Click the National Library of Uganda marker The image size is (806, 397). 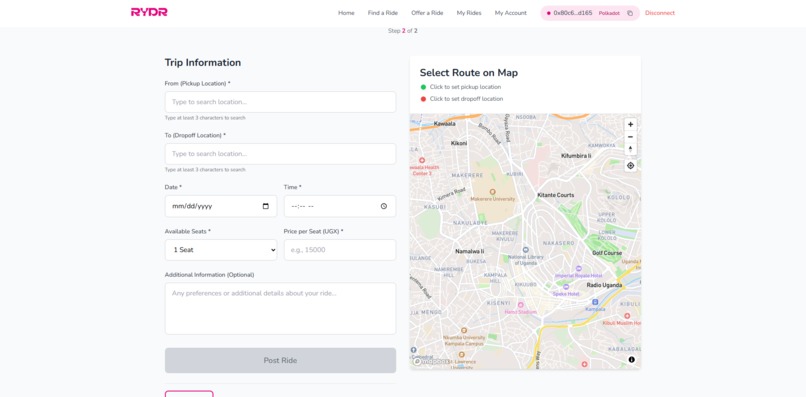pos(525,250)
